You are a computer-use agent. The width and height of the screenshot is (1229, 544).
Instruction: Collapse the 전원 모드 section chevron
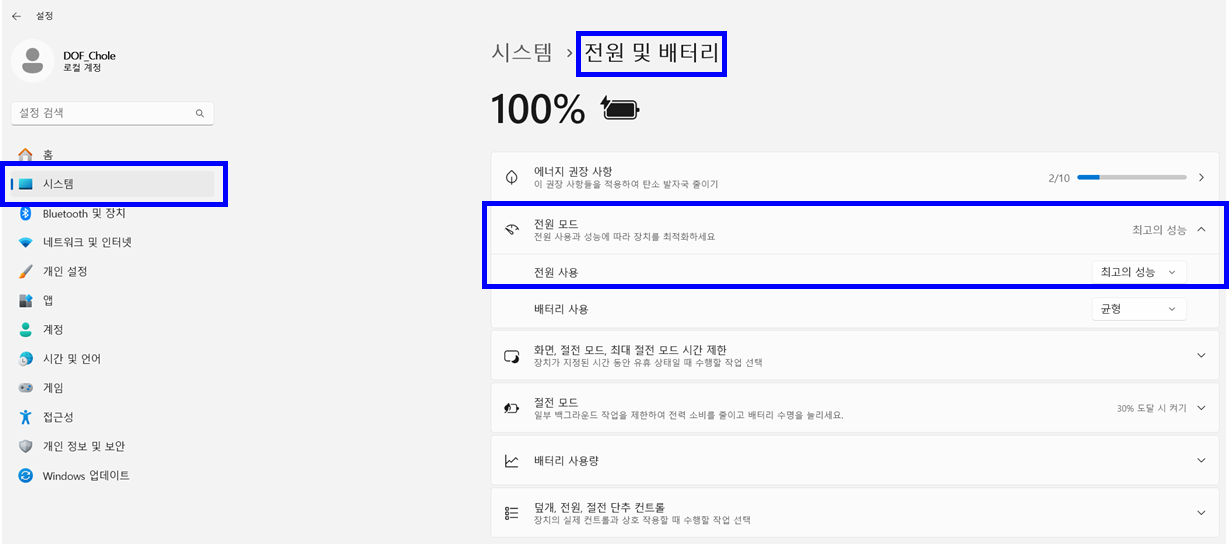1201,230
